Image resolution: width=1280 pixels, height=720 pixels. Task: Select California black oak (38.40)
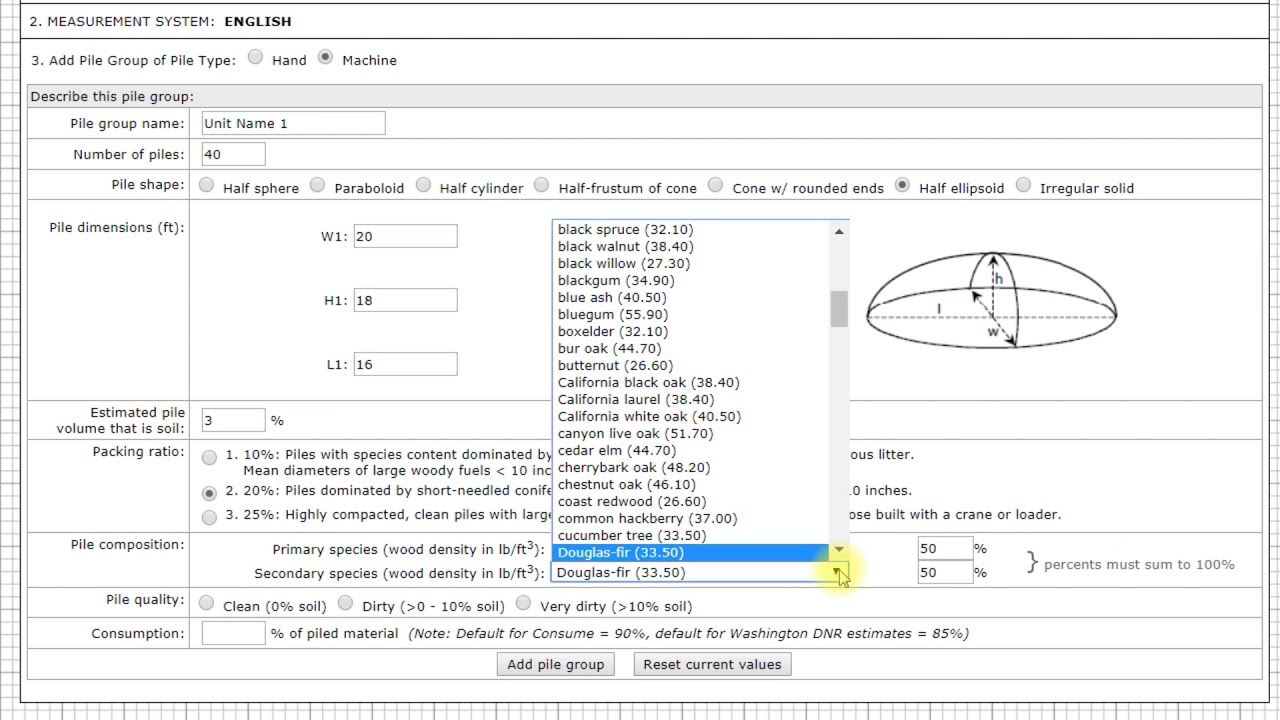(x=691, y=382)
